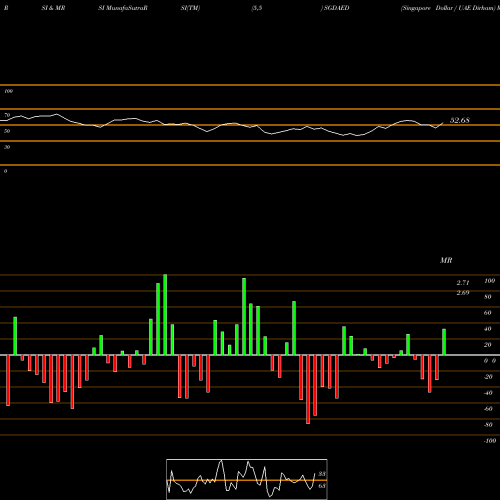This screenshot has width=500, height=500.
Task: Click the MR axis label -20
Action: pyautogui.click(x=488, y=377)
